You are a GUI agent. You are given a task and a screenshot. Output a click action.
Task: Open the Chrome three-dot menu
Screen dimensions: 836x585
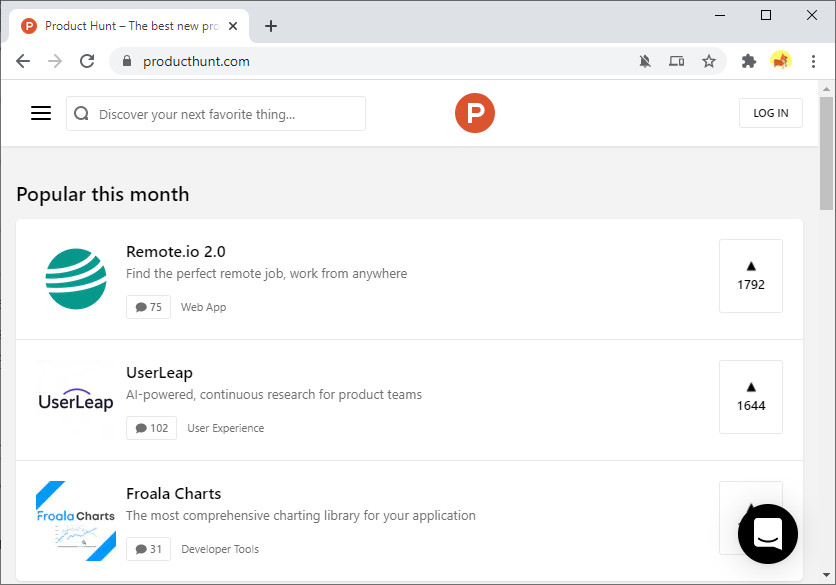(813, 61)
